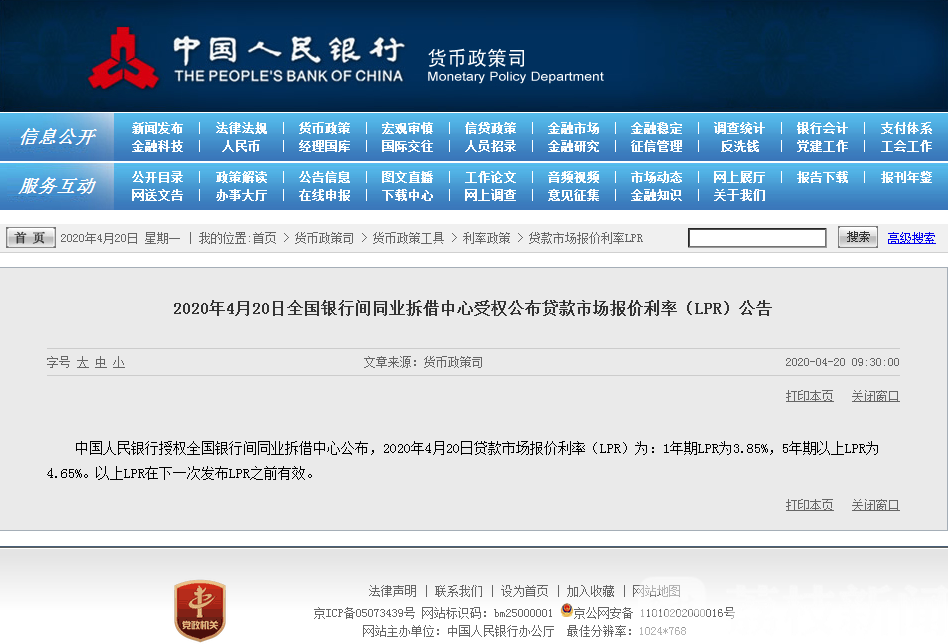This screenshot has width=951, height=644.
Task: Go to 调查统计 section
Action: (x=739, y=129)
